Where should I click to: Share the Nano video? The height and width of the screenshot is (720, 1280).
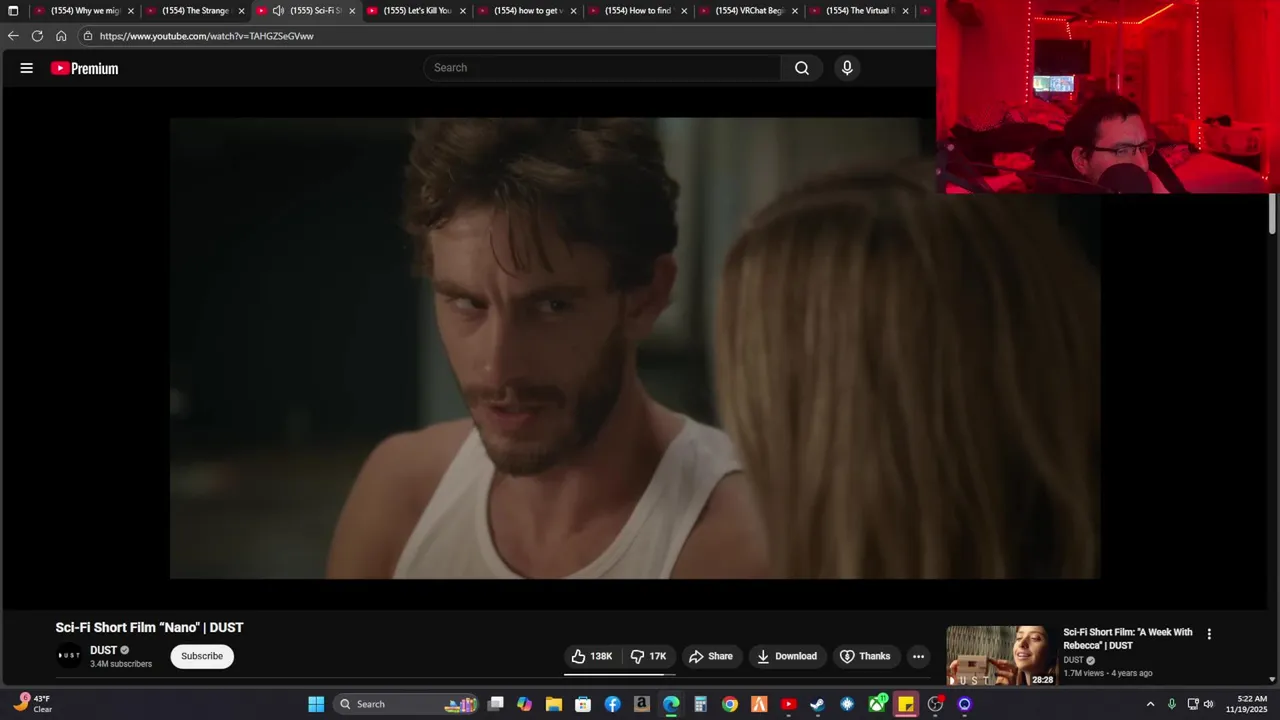(x=712, y=656)
